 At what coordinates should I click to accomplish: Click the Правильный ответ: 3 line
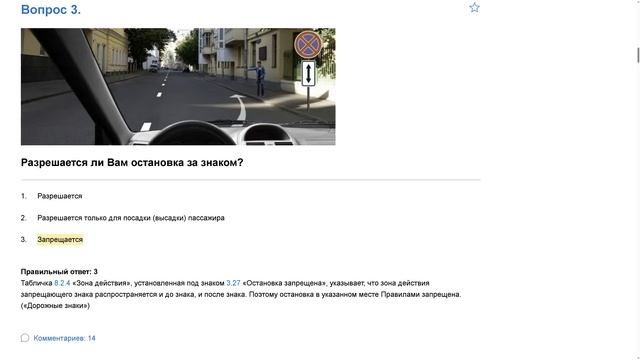59,271
